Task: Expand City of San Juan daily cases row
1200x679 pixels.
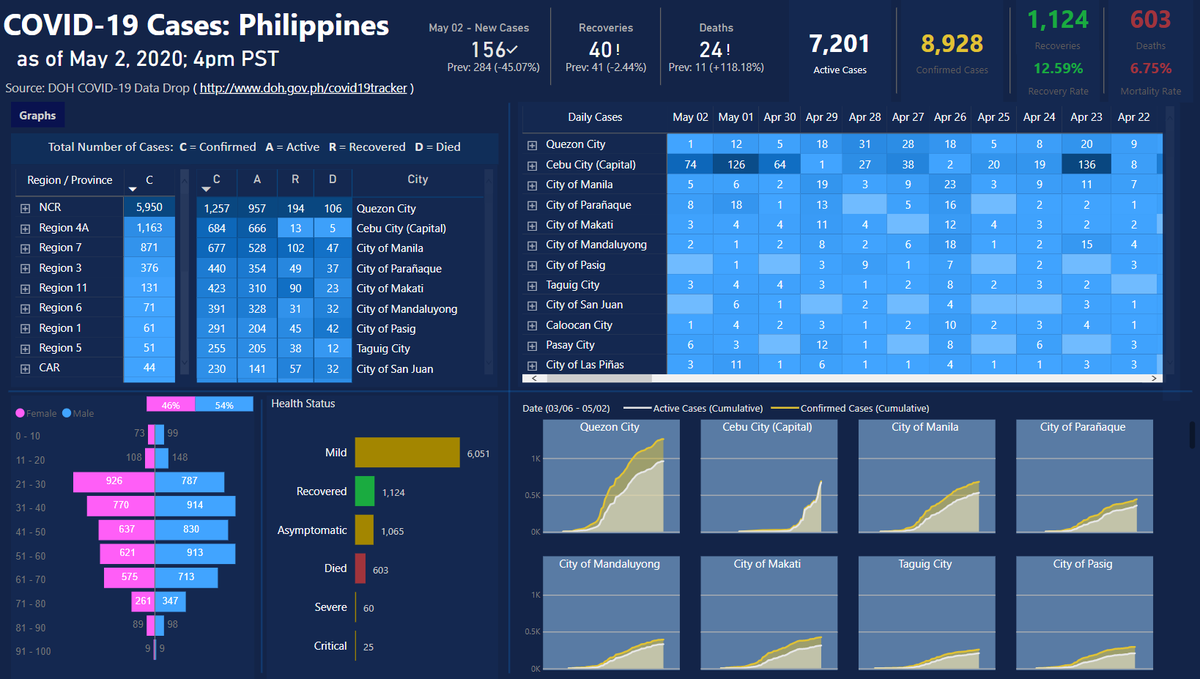Action: coord(532,305)
